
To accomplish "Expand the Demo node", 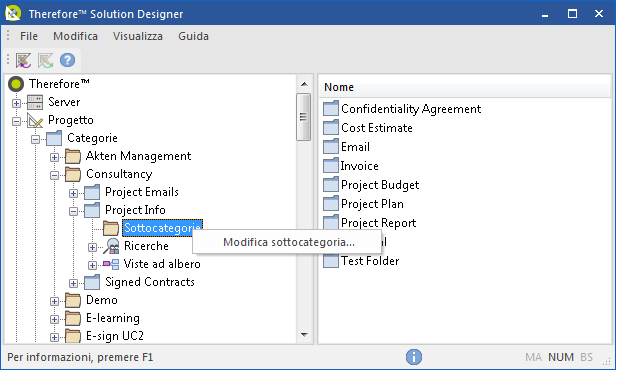I will (54, 301).
